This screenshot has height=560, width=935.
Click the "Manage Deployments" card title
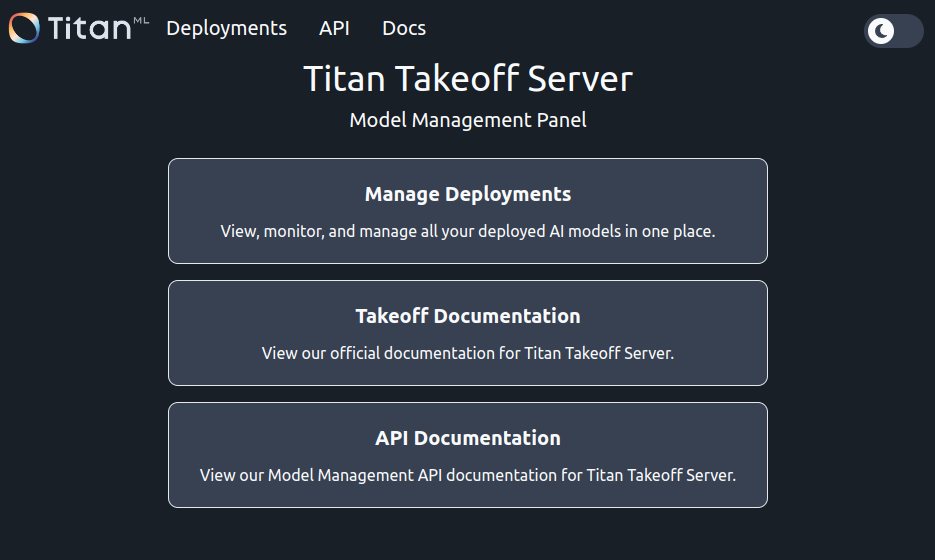(x=467, y=194)
